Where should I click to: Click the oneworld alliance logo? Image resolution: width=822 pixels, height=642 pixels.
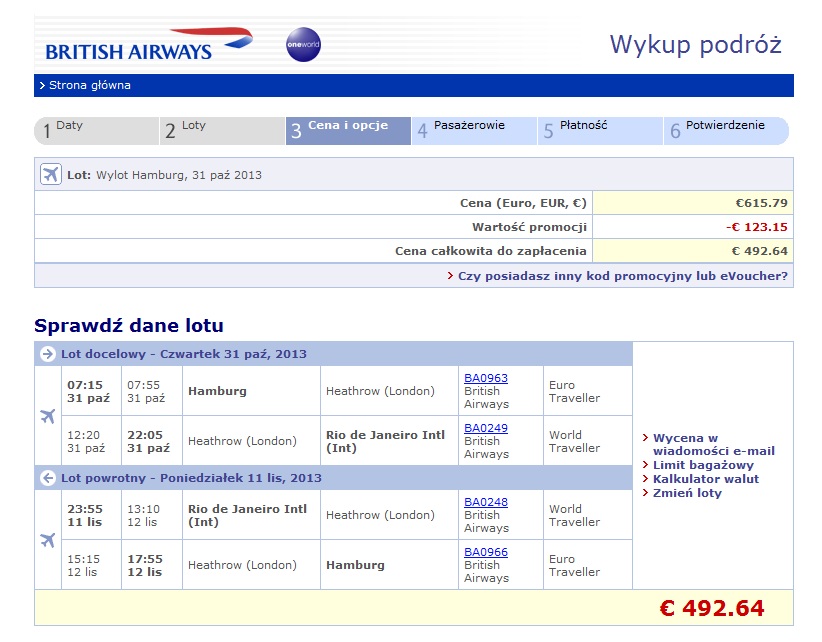pyautogui.click(x=303, y=45)
